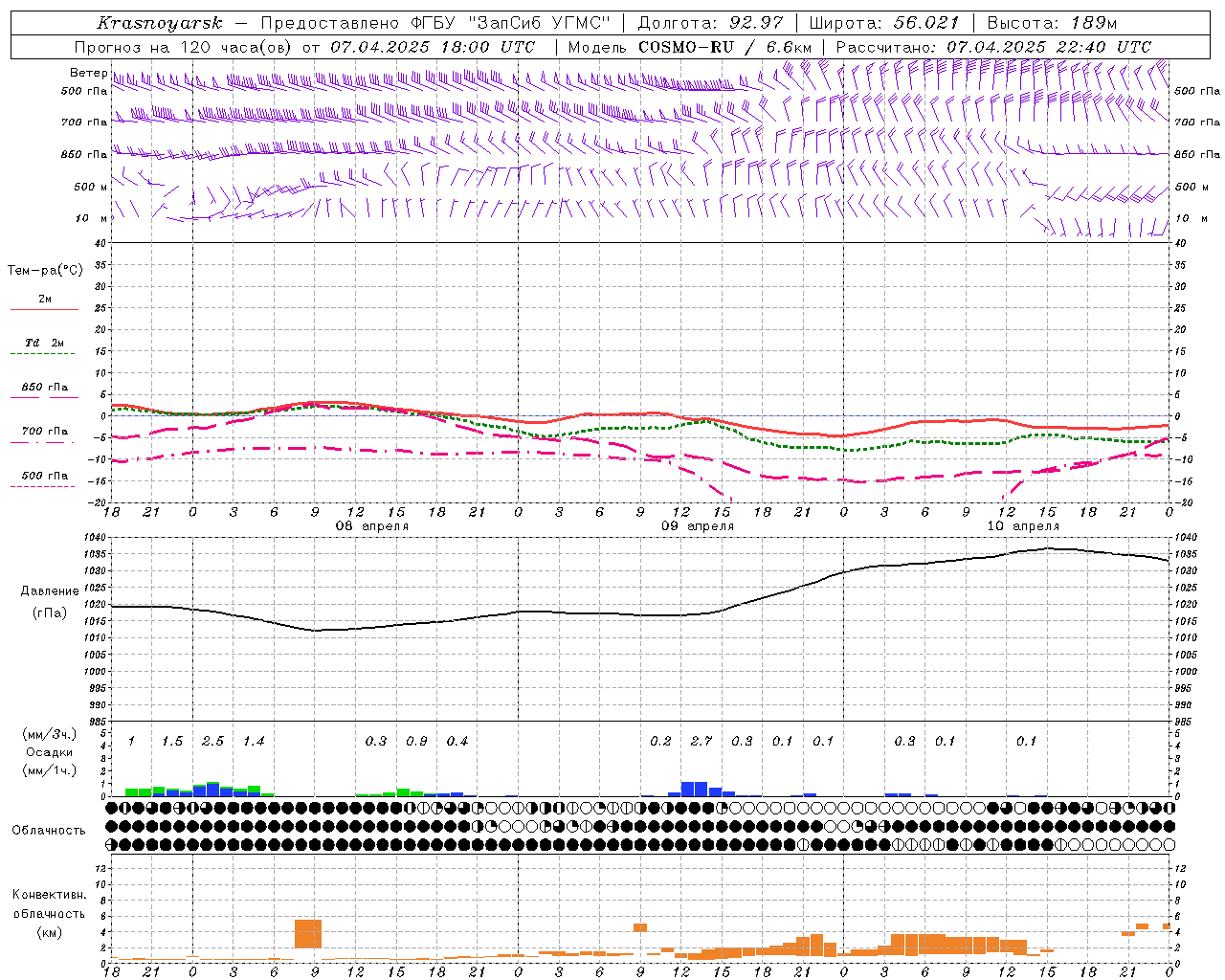Click the tall orange convective bar on 08 апреля

(308, 933)
